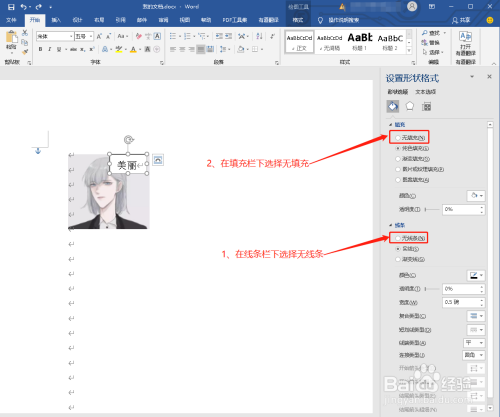Image resolution: width=500 pixels, height=417 pixels.
Task: Apply strikethrough to text
Action: pyautogui.click(x=73, y=49)
